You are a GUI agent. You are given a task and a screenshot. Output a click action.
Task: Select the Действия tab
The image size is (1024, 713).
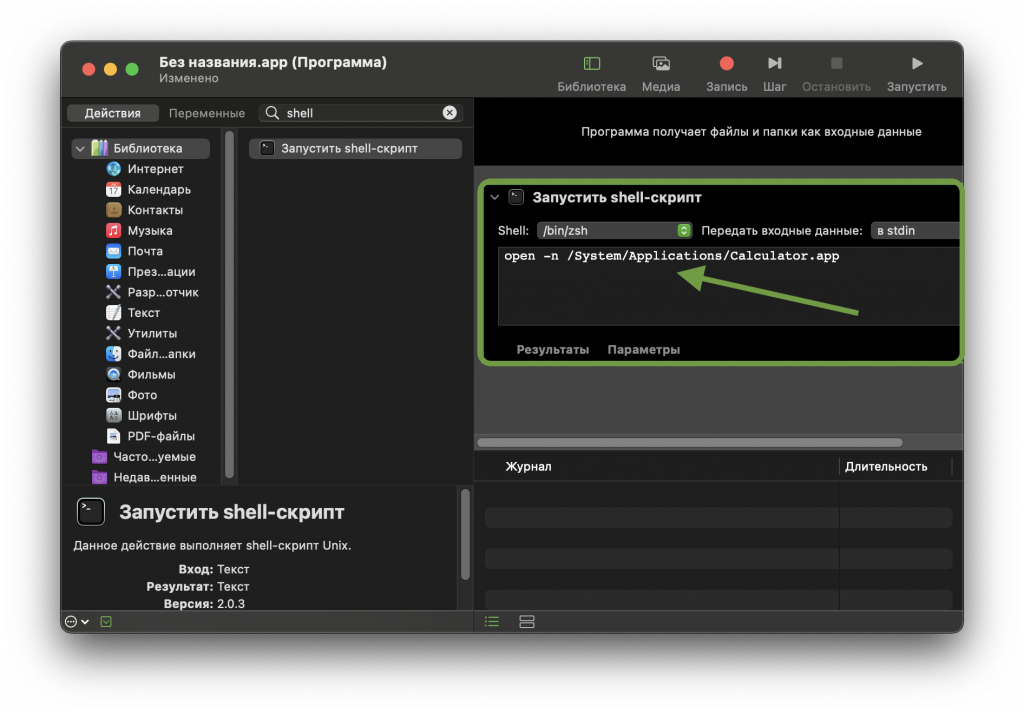(112, 113)
